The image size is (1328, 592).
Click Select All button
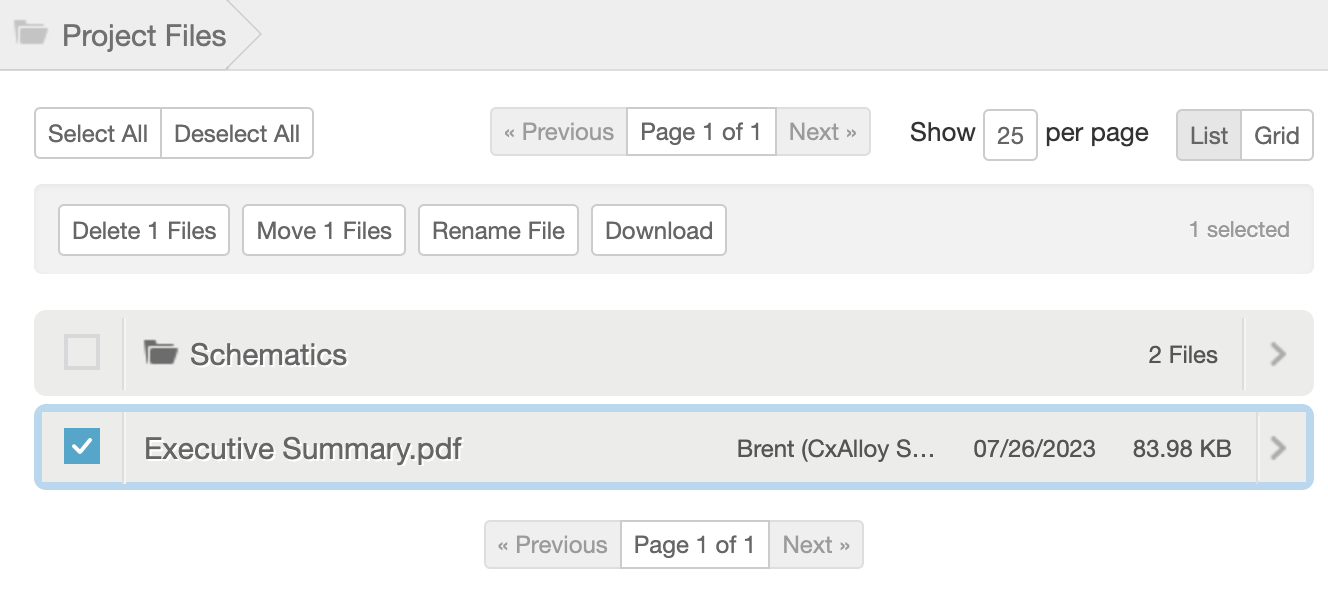coord(98,133)
